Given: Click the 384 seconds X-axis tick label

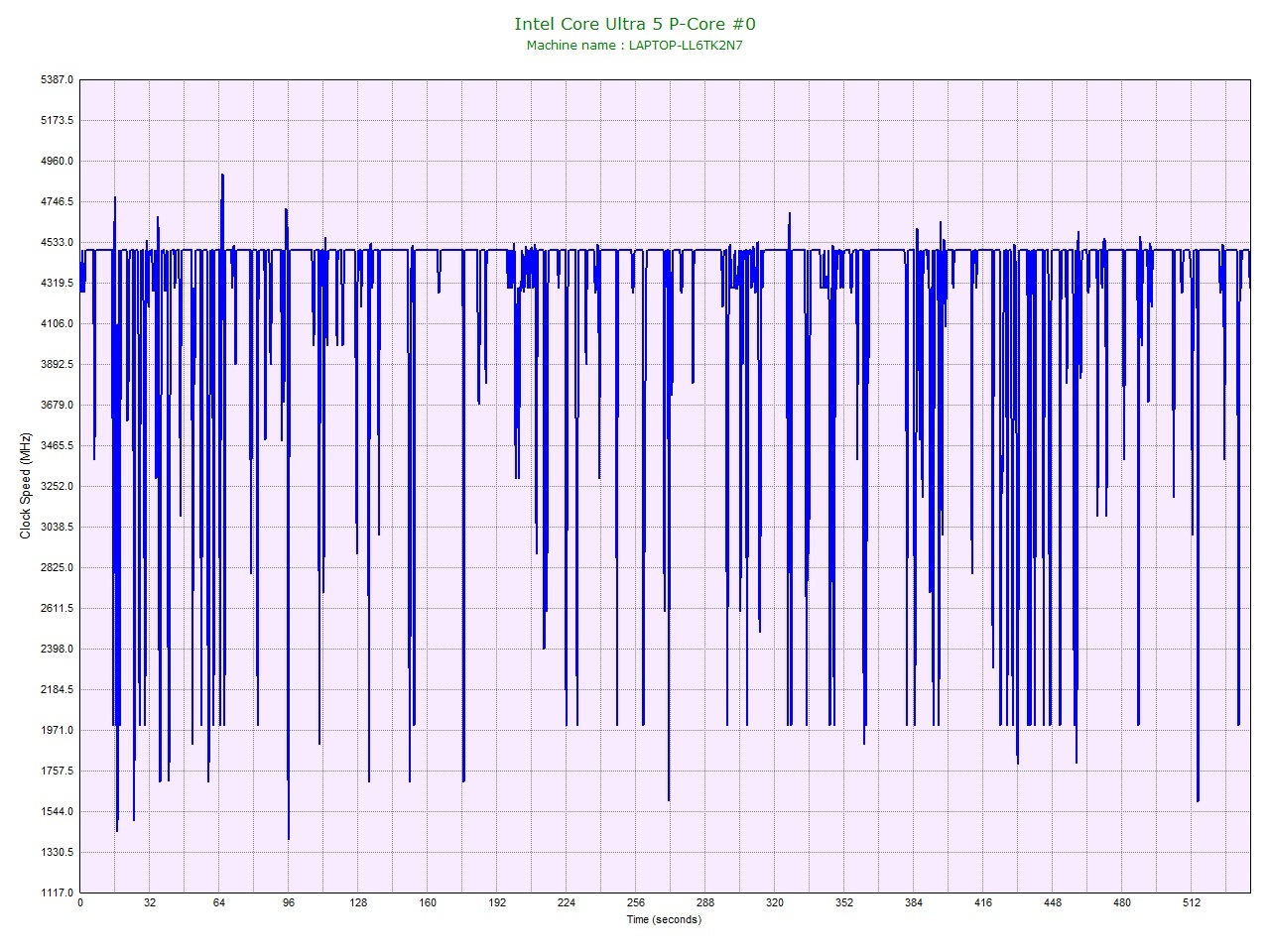Looking at the screenshot, I should (914, 903).
